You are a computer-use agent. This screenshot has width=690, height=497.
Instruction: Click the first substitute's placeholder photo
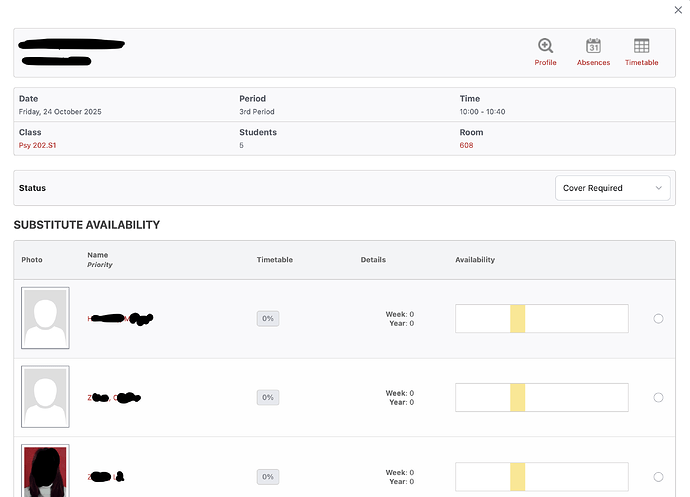(x=45, y=318)
